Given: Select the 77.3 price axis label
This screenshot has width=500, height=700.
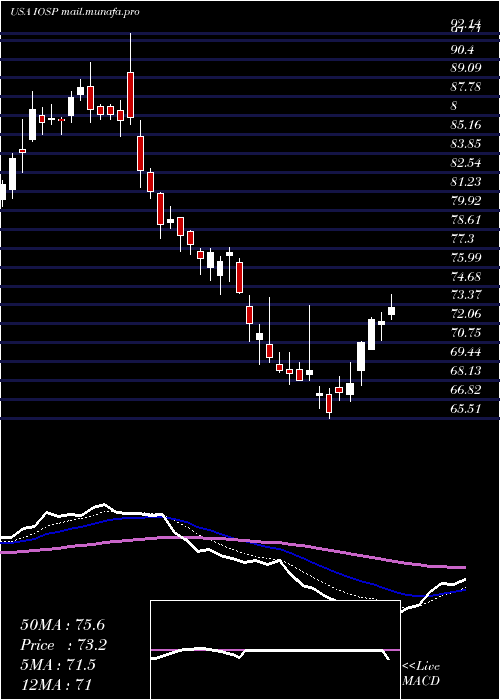Looking at the screenshot, I should pos(463,238).
